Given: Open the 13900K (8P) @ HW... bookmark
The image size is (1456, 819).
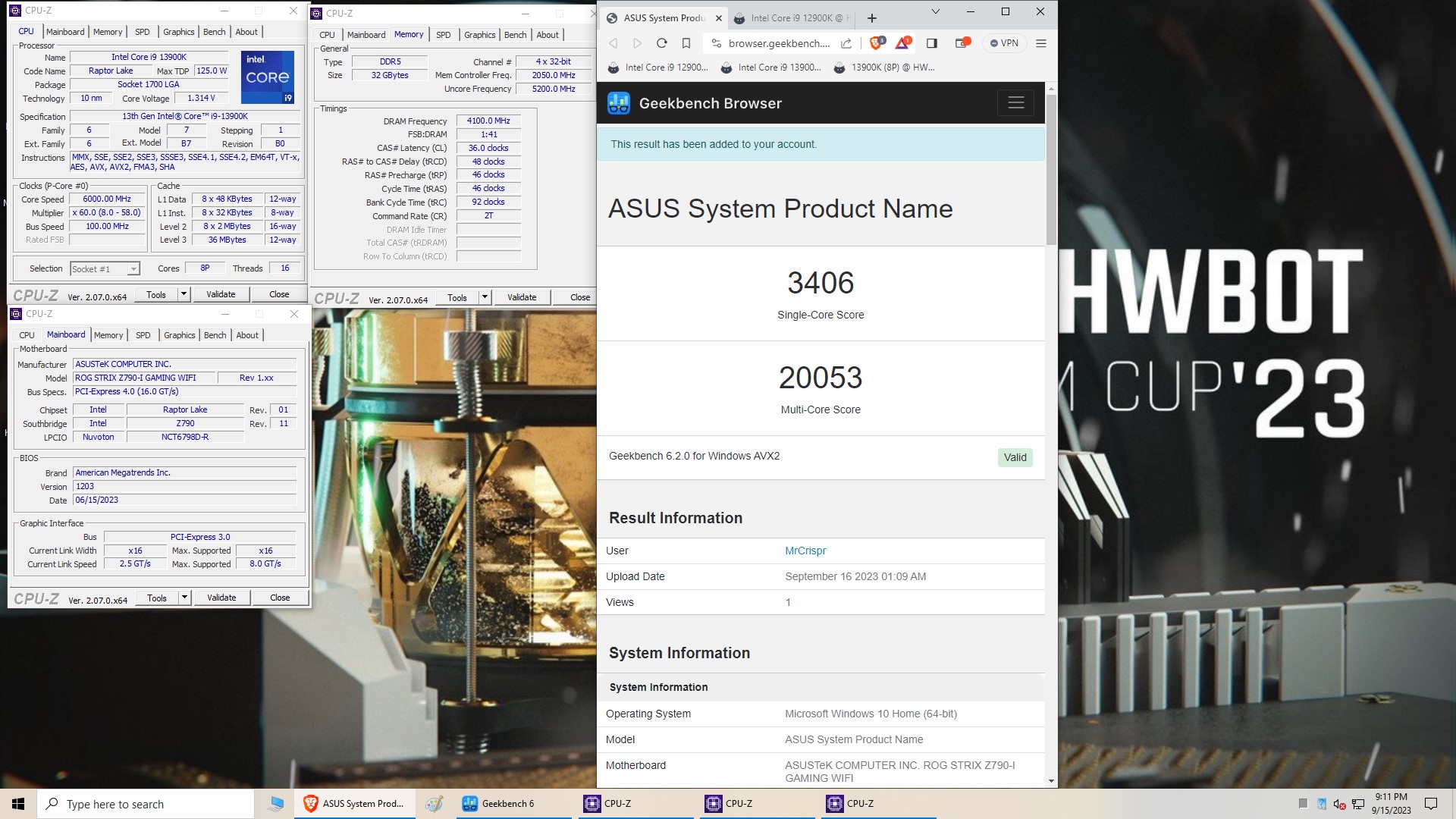Looking at the screenshot, I should (x=884, y=67).
